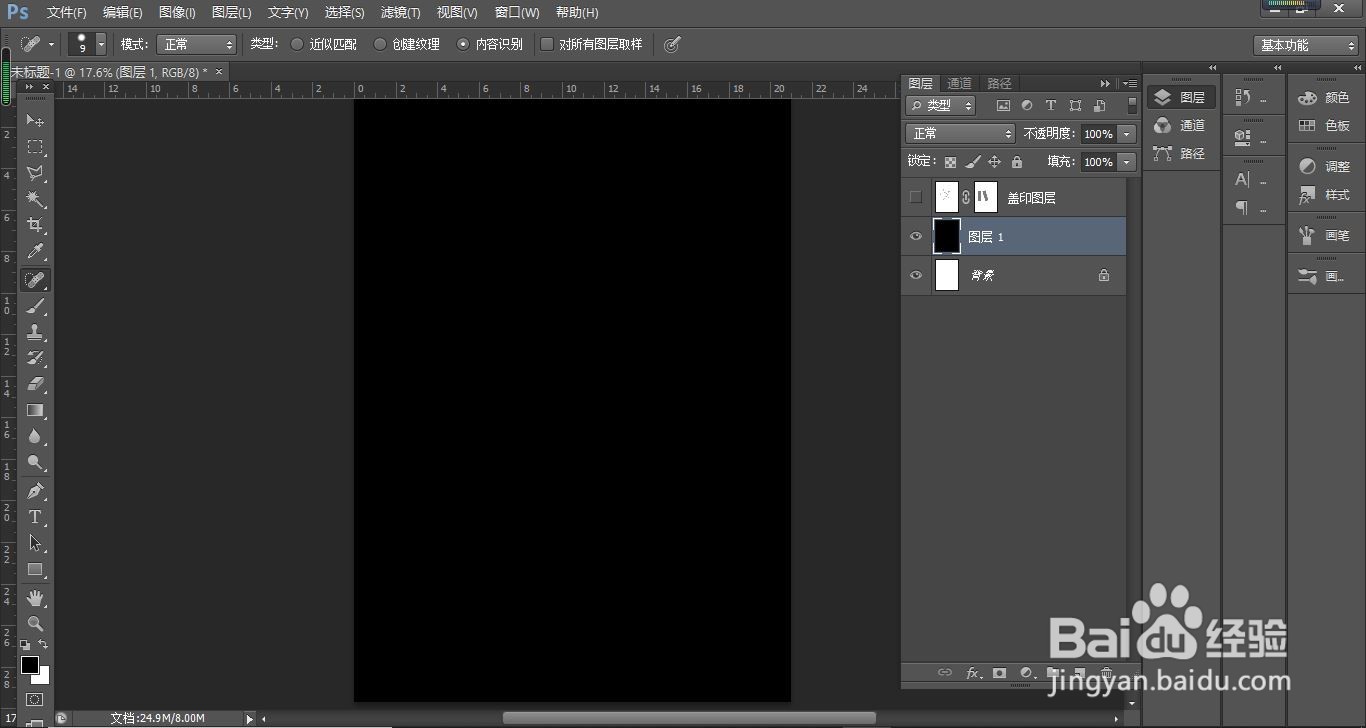
Task: Select the Spot Healing Brush tool
Action: (x=35, y=279)
